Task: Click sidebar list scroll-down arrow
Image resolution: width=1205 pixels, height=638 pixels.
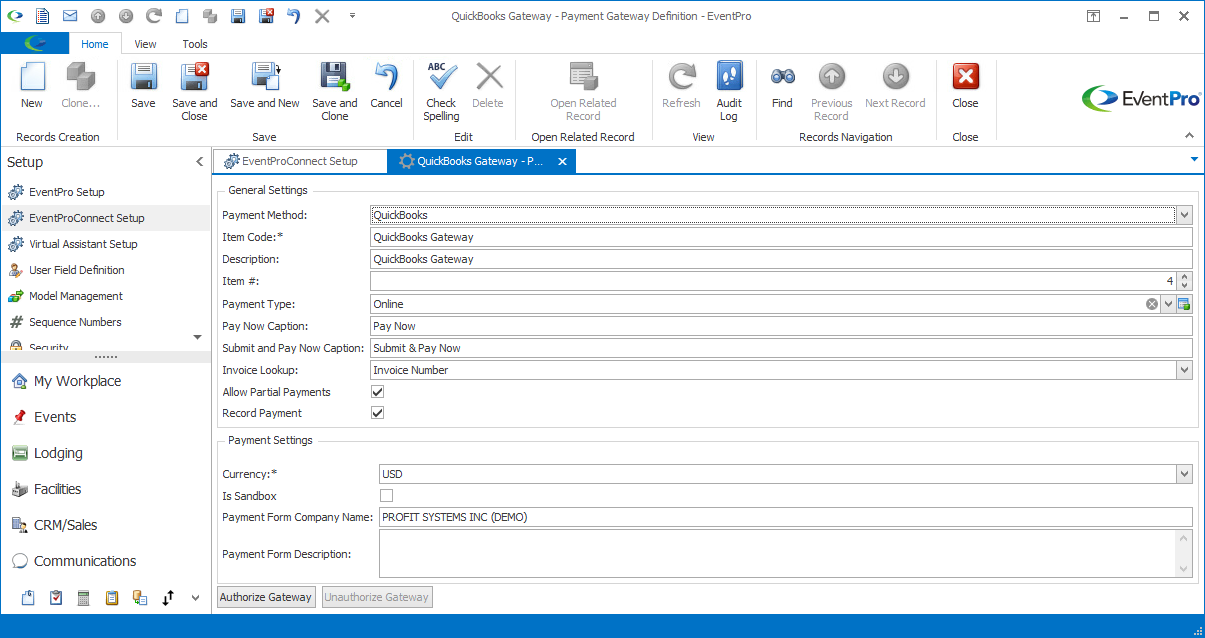Action: pos(197,338)
